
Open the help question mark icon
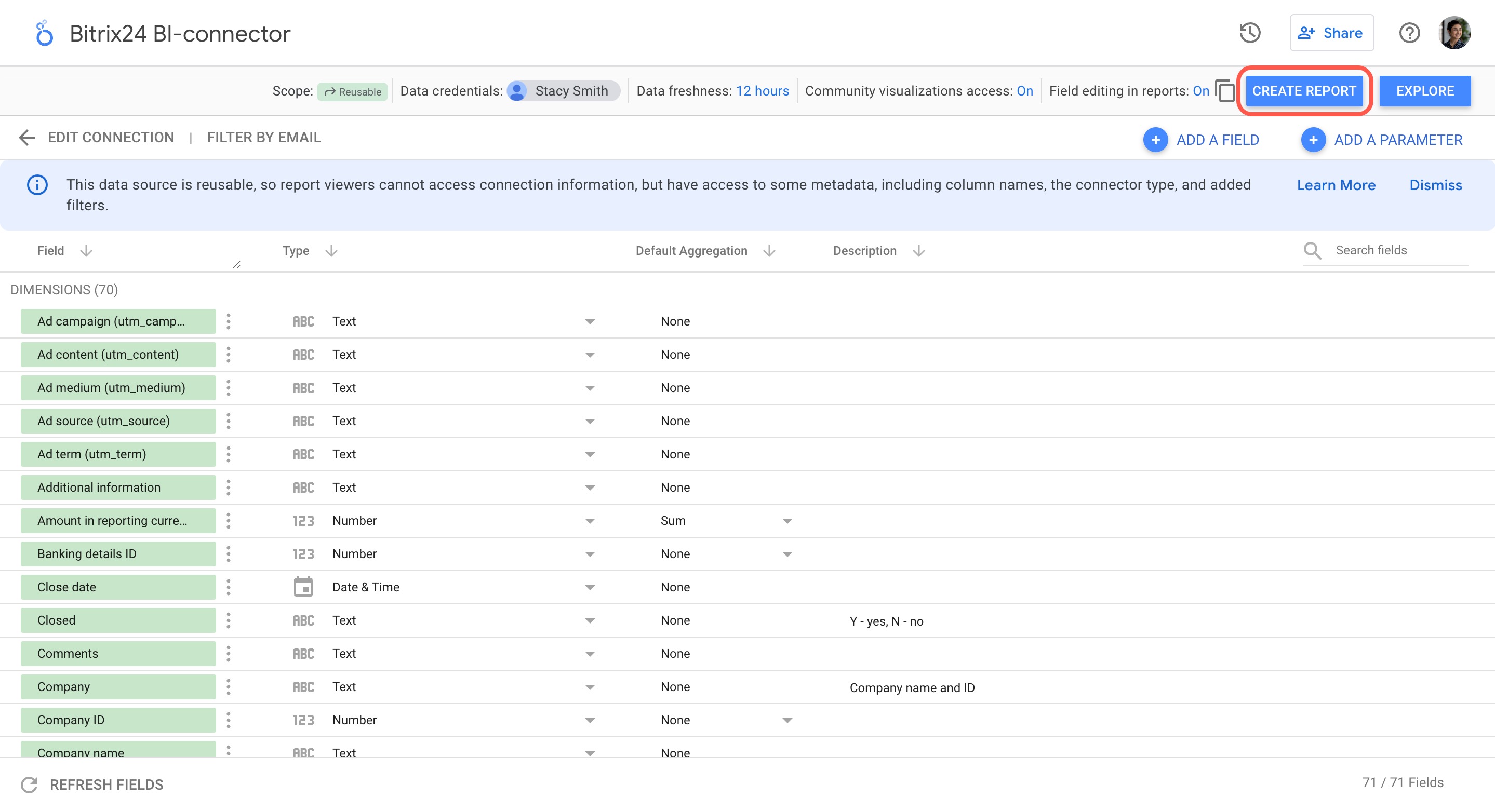point(1409,33)
